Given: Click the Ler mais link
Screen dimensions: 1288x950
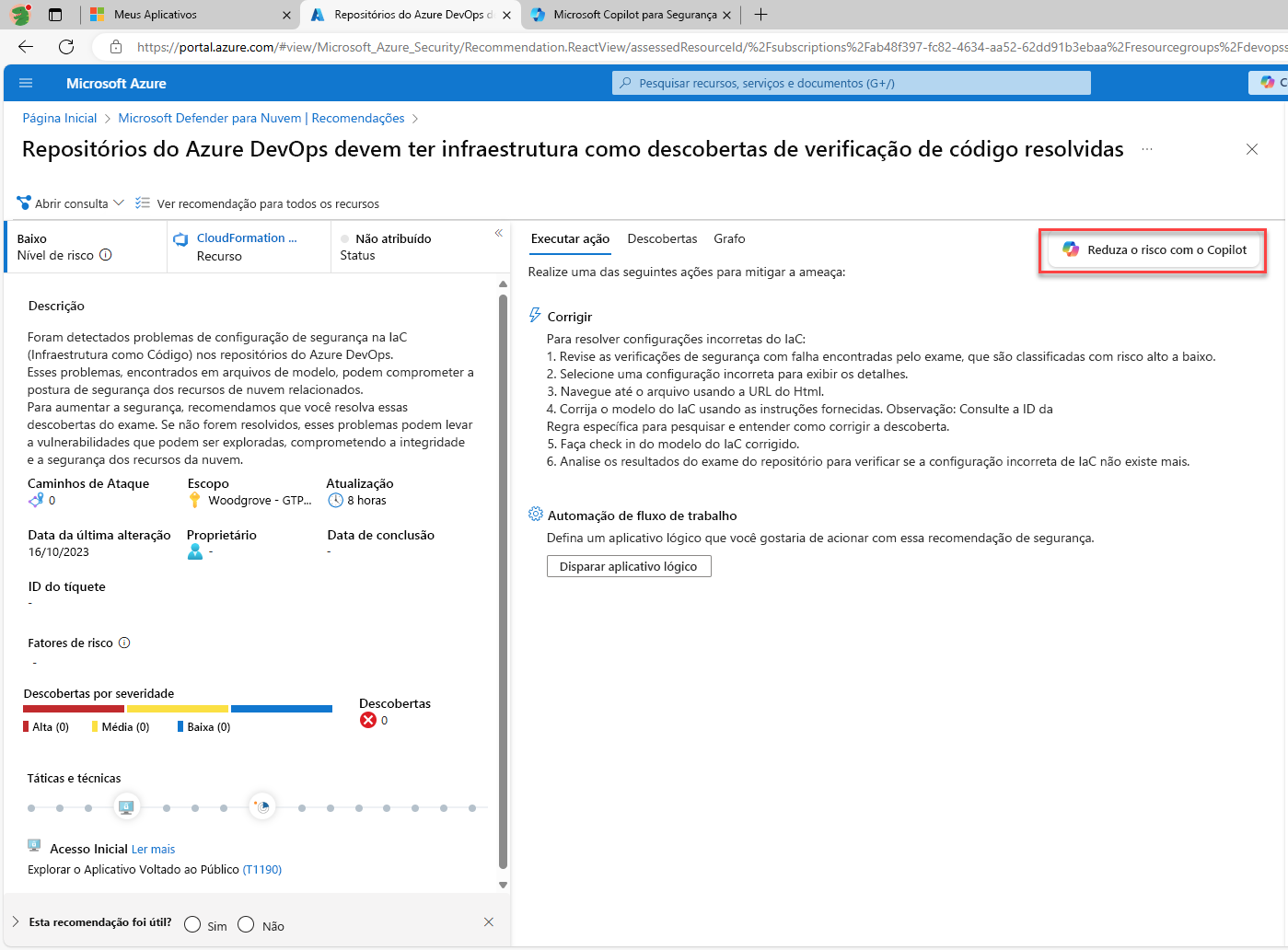Looking at the screenshot, I should point(153,849).
